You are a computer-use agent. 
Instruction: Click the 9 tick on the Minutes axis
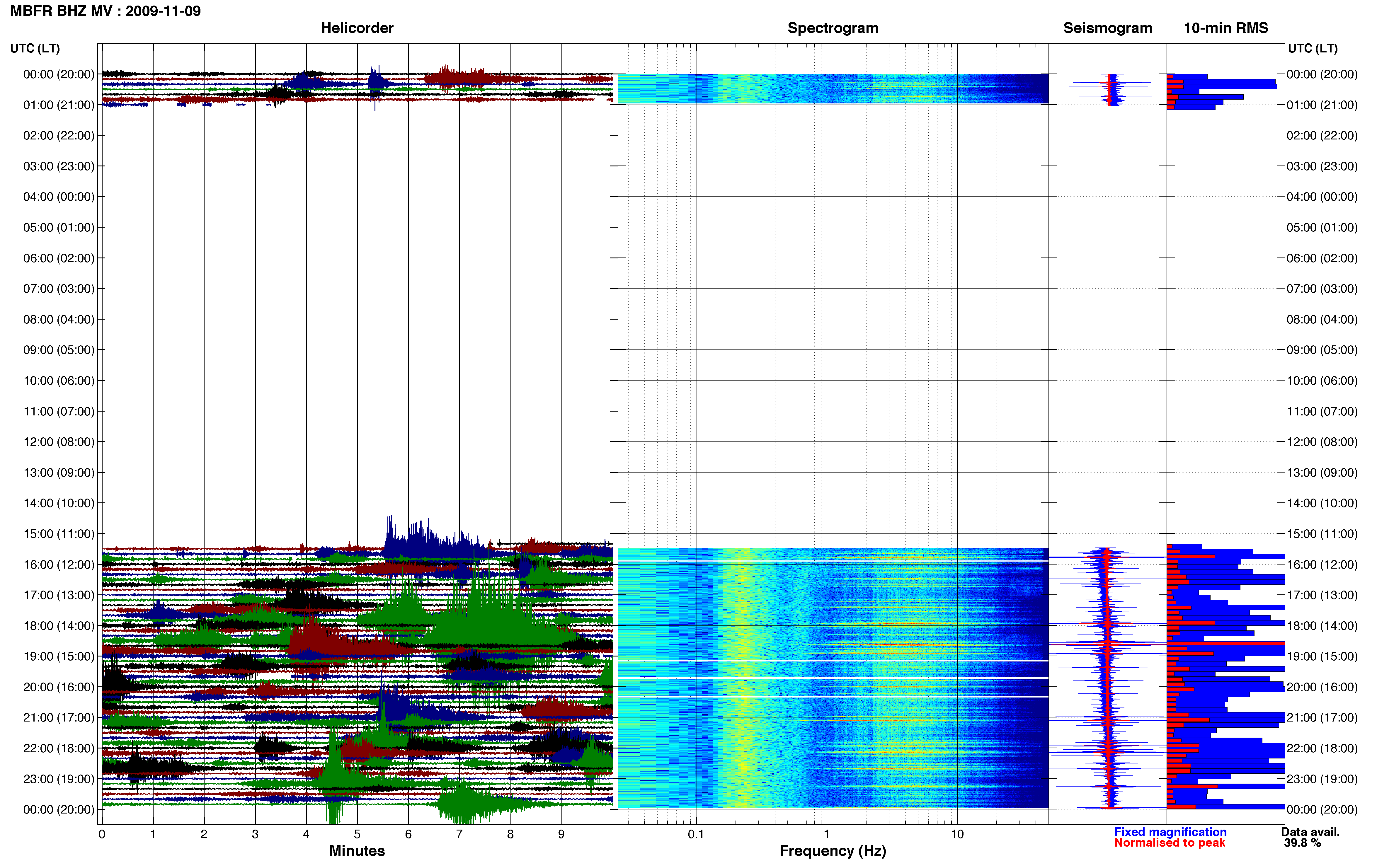pyautogui.click(x=561, y=834)
